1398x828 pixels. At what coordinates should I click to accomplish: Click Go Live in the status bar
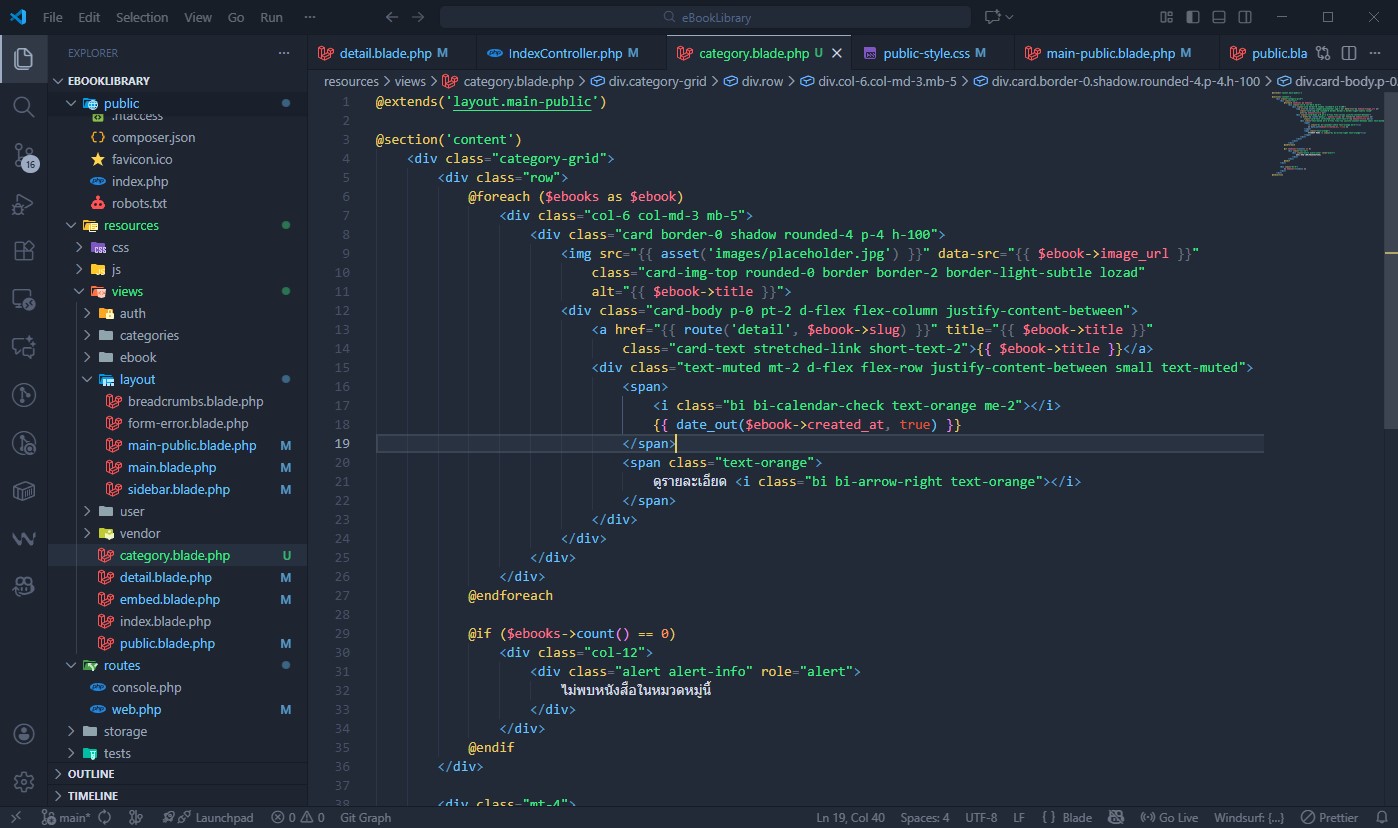point(1169,817)
